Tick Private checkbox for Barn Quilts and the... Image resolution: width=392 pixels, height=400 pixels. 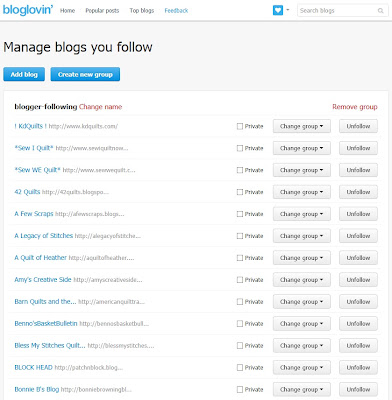(x=240, y=302)
